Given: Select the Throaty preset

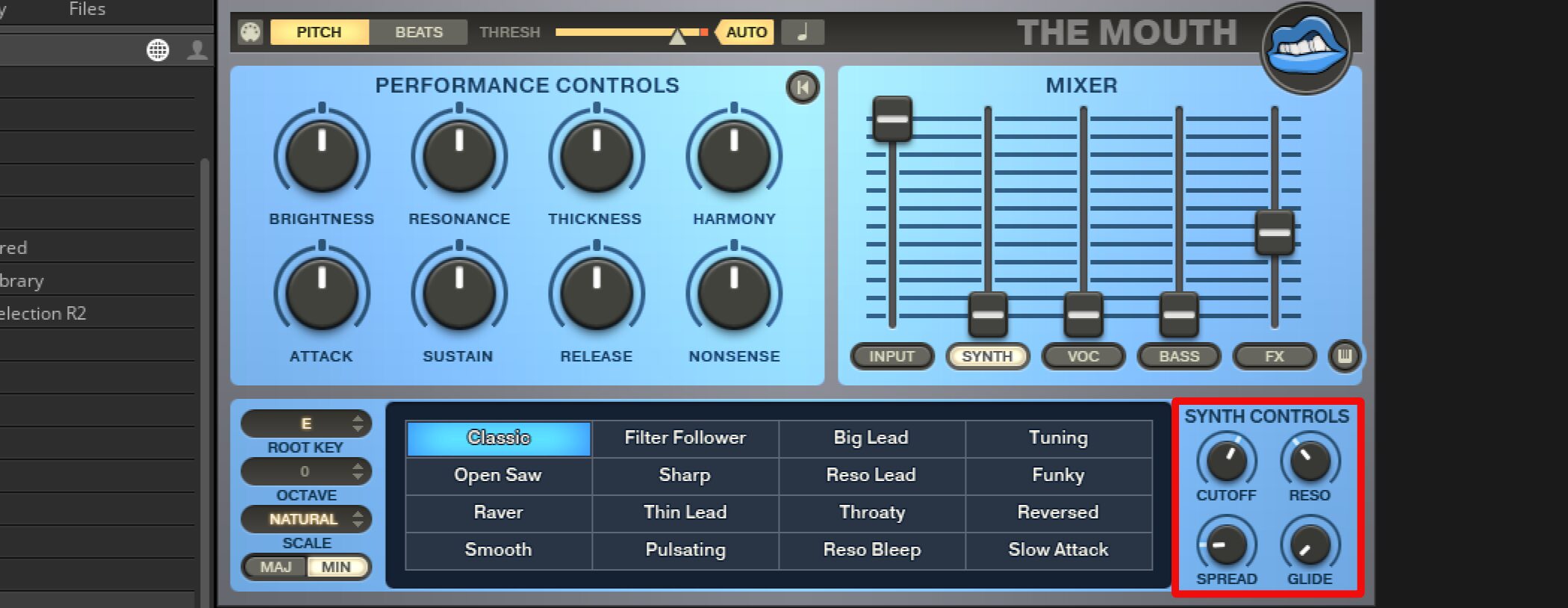Looking at the screenshot, I should click(x=872, y=513).
